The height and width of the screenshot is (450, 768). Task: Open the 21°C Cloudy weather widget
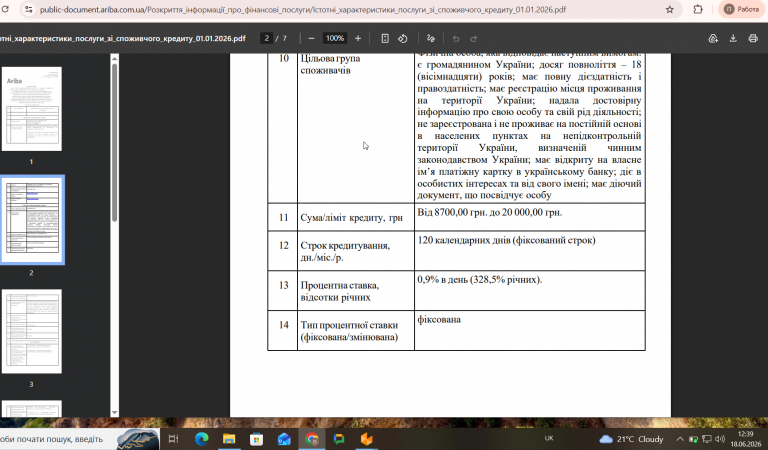[631, 439]
